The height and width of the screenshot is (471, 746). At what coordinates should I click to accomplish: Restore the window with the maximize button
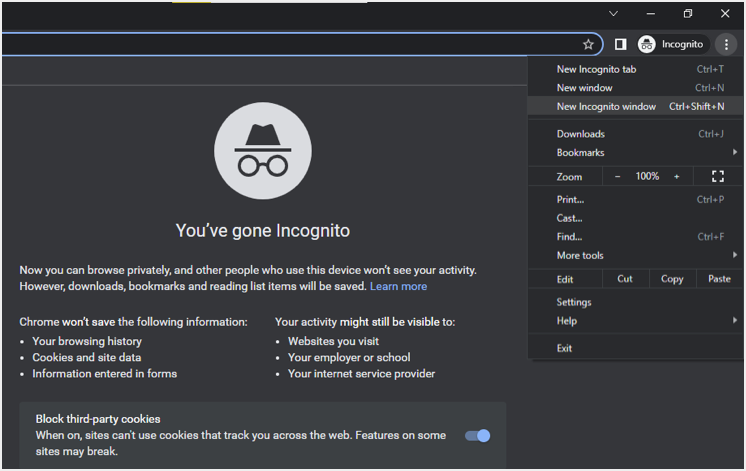(688, 13)
